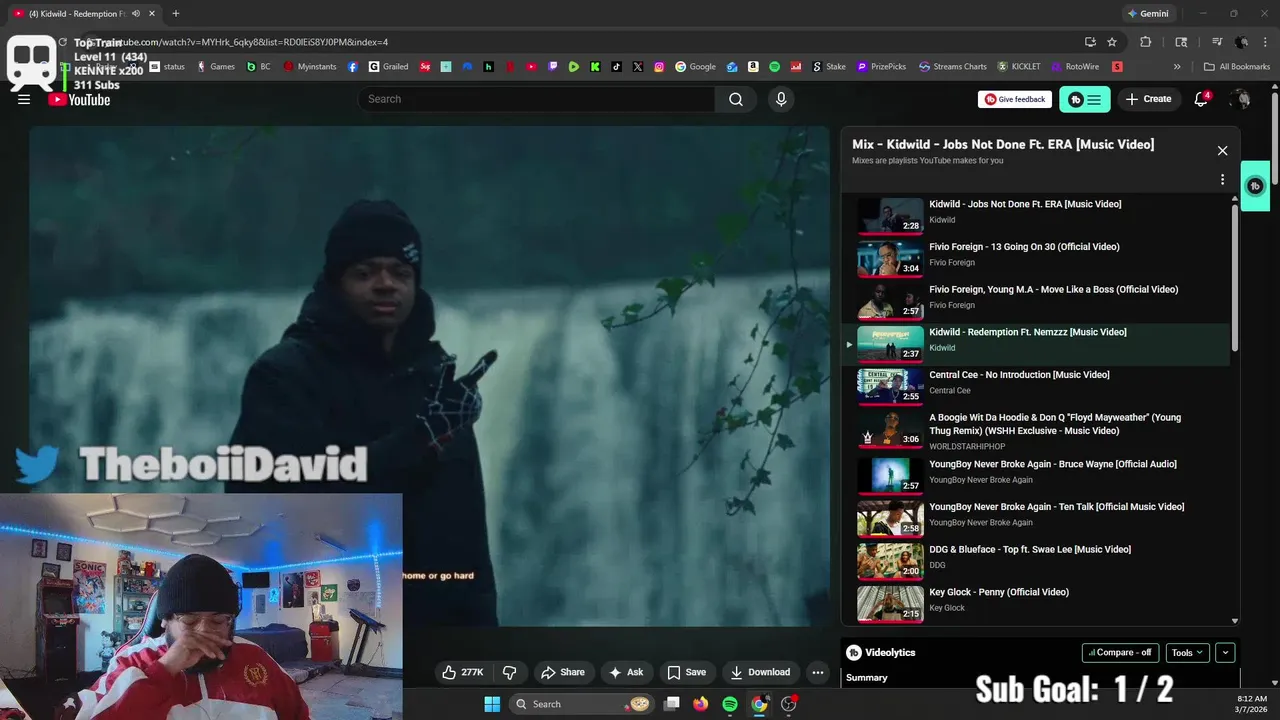Open the Amazon bookmark icon
1280x720 pixels.
[x=753, y=67]
